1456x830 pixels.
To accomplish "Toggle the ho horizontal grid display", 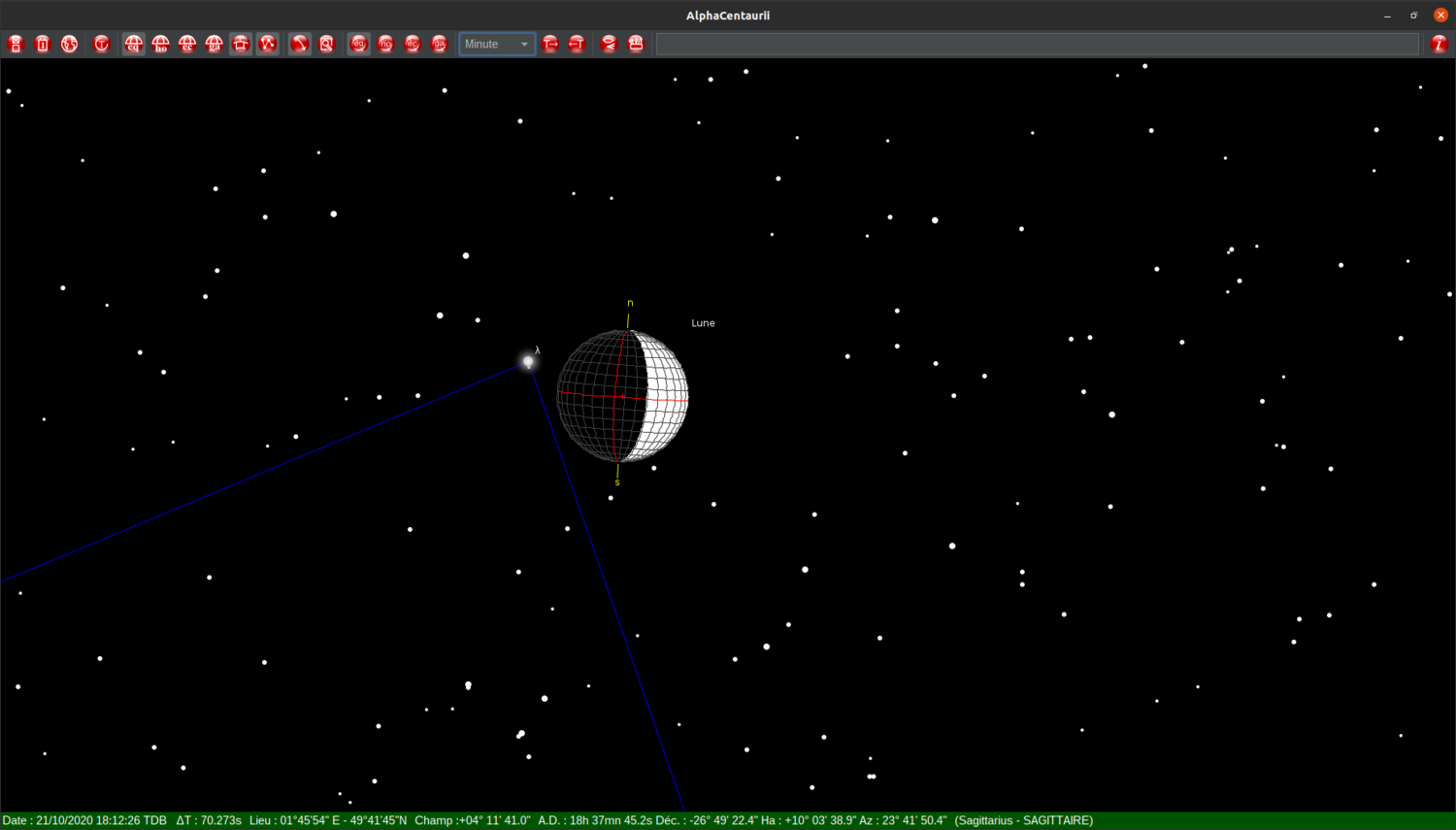I will click(160, 43).
